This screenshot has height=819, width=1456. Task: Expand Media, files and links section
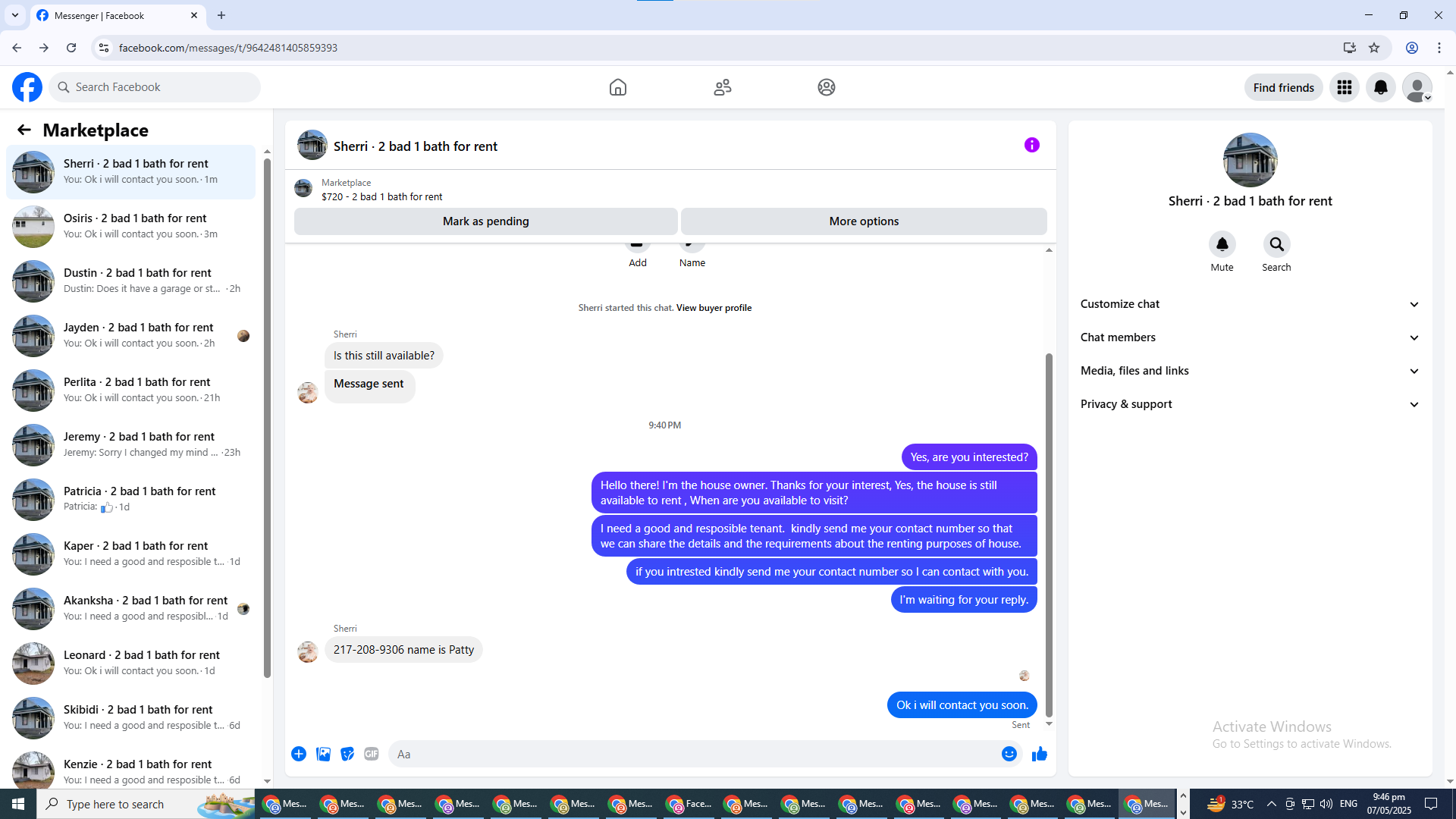point(1249,371)
